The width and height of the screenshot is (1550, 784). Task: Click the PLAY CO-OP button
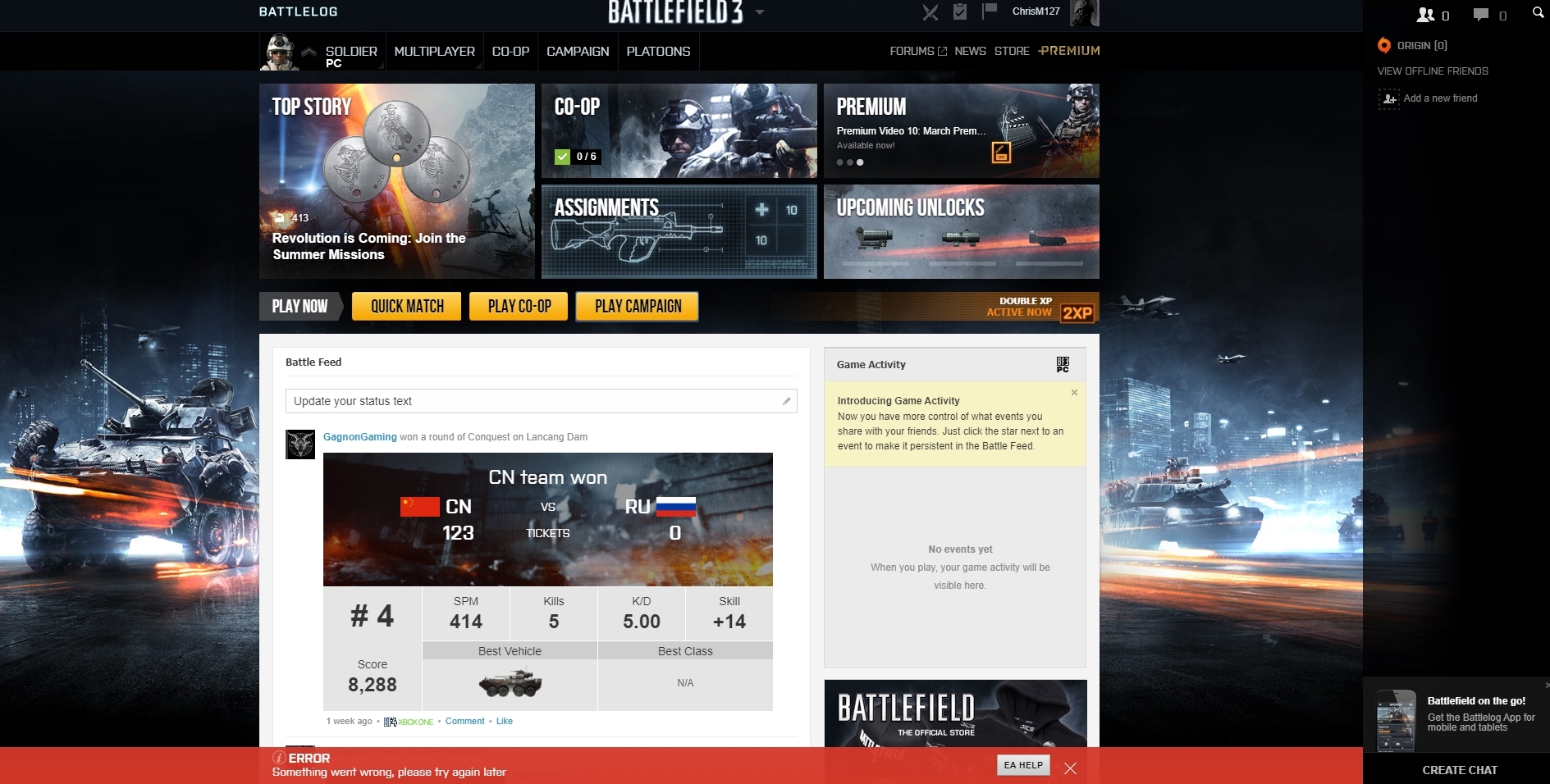pyautogui.click(x=519, y=307)
